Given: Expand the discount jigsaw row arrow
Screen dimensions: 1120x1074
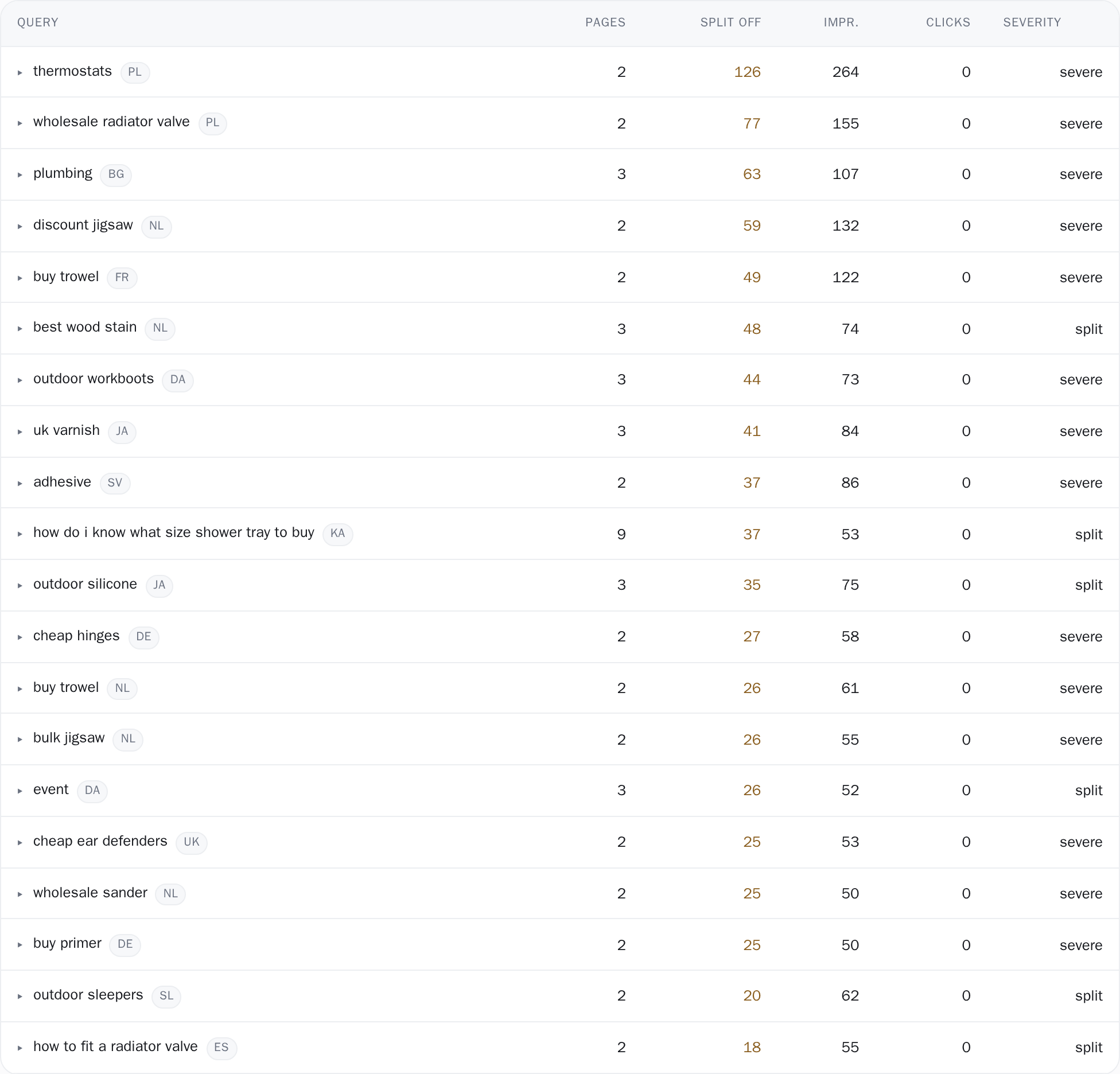Looking at the screenshot, I should pos(20,227).
